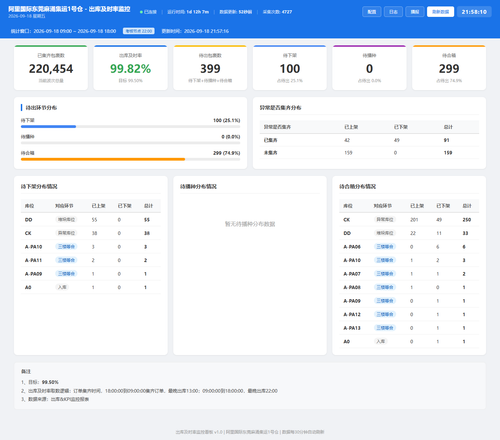This screenshot has height=440, width=500.
Task: Select the 399 pending packages card
Action: tap(210, 68)
